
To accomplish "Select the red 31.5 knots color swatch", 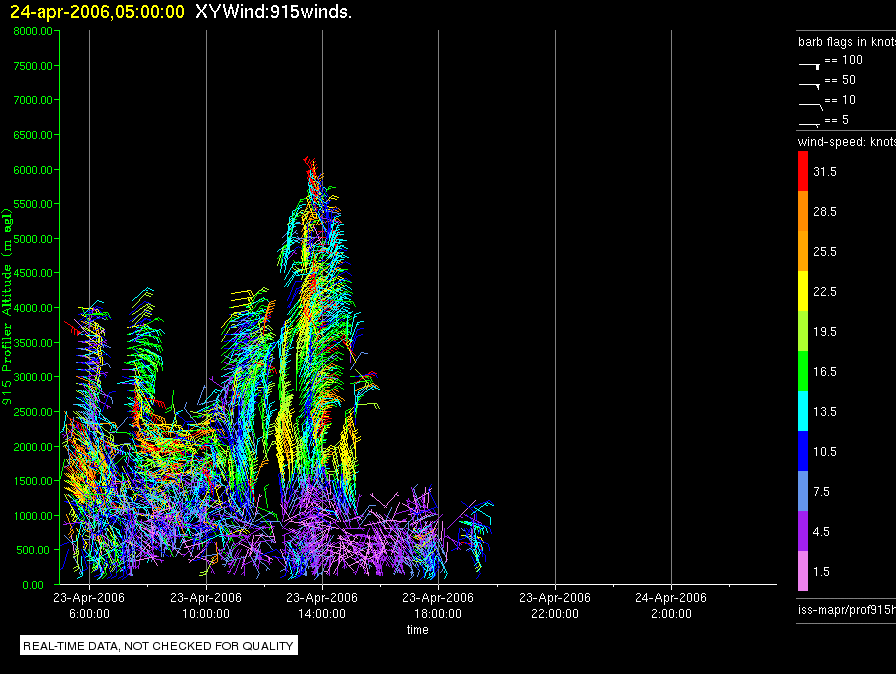I will pyautogui.click(x=802, y=172).
